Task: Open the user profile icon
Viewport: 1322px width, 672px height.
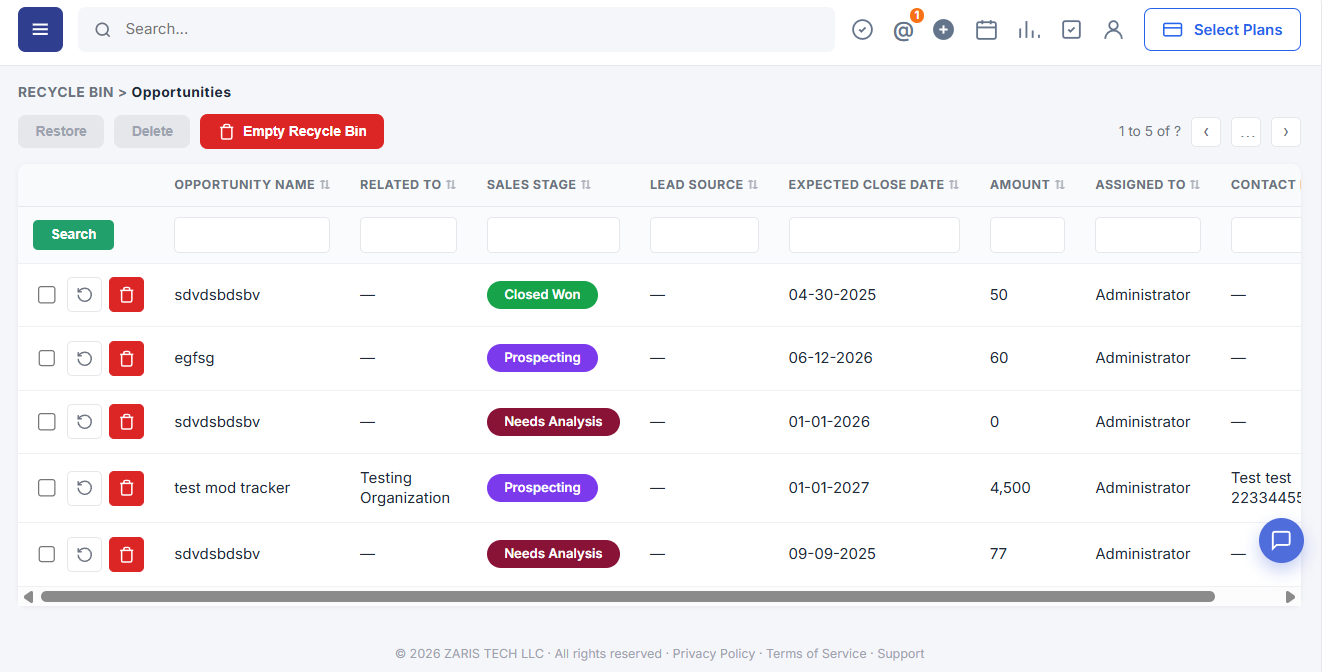Action: click(x=1113, y=30)
